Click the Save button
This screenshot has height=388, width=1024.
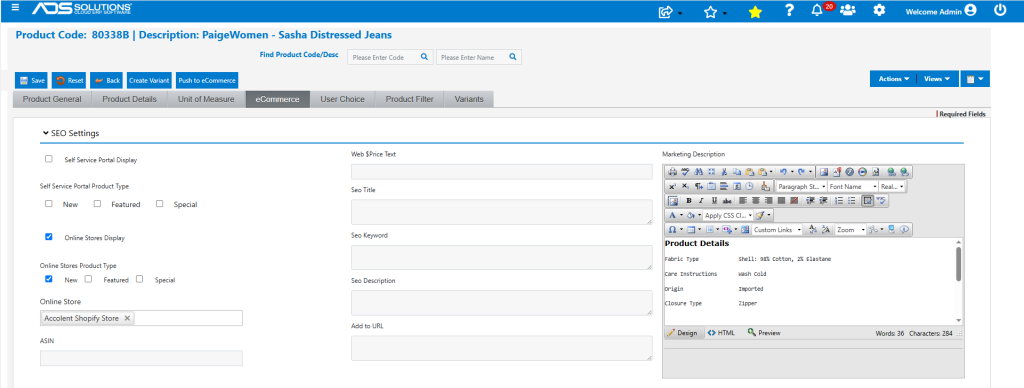[x=32, y=80]
